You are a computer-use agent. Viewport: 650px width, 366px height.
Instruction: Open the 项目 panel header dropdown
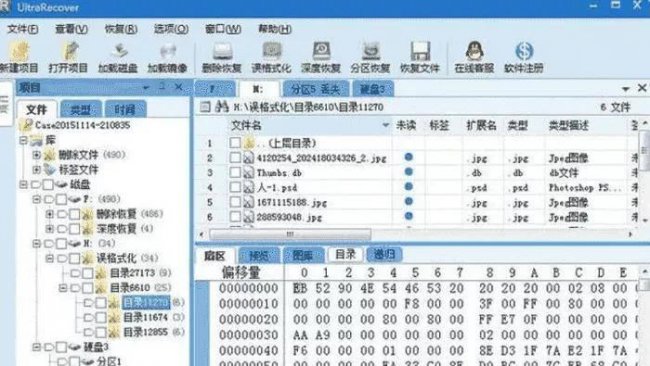(x=146, y=87)
